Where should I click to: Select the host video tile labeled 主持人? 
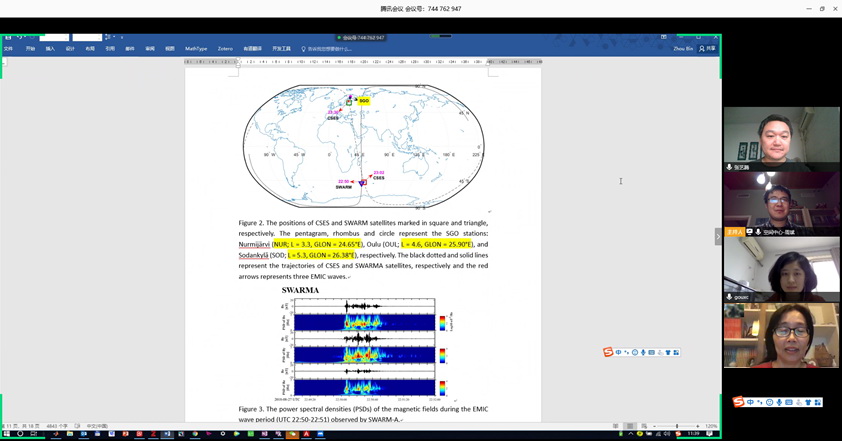(781, 204)
